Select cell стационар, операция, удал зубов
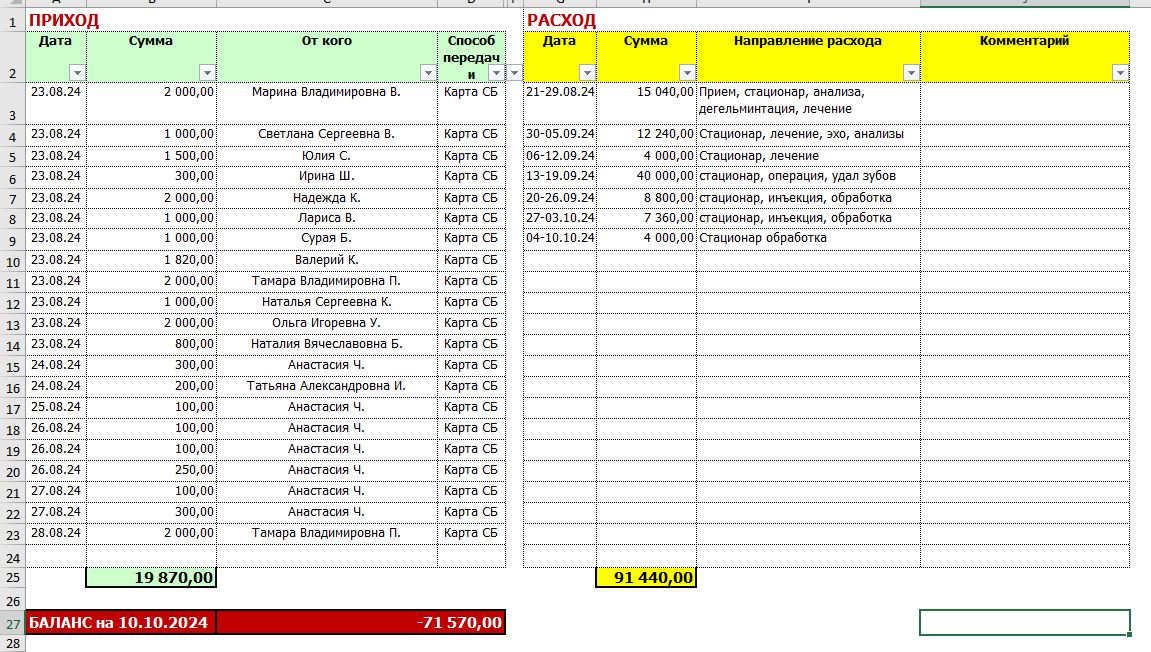 pos(808,176)
